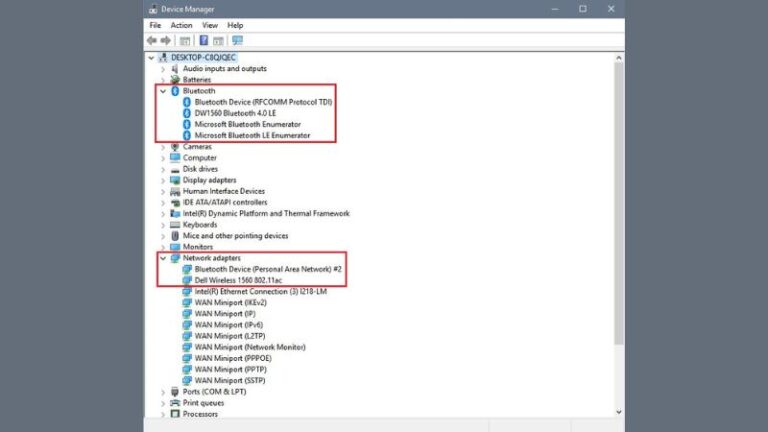Expand the Computer category
This screenshot has height=432, width=768.
point(163,158)
